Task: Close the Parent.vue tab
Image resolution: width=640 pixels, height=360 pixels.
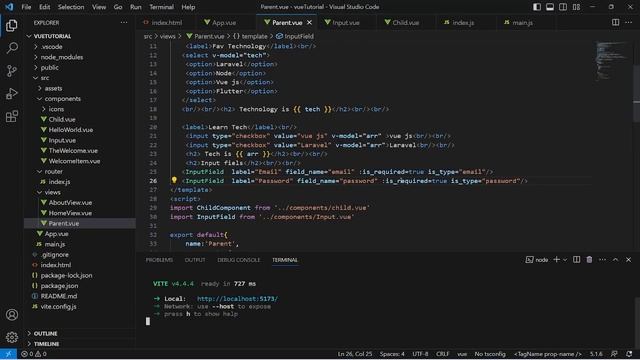Action: tap(309, 22)
